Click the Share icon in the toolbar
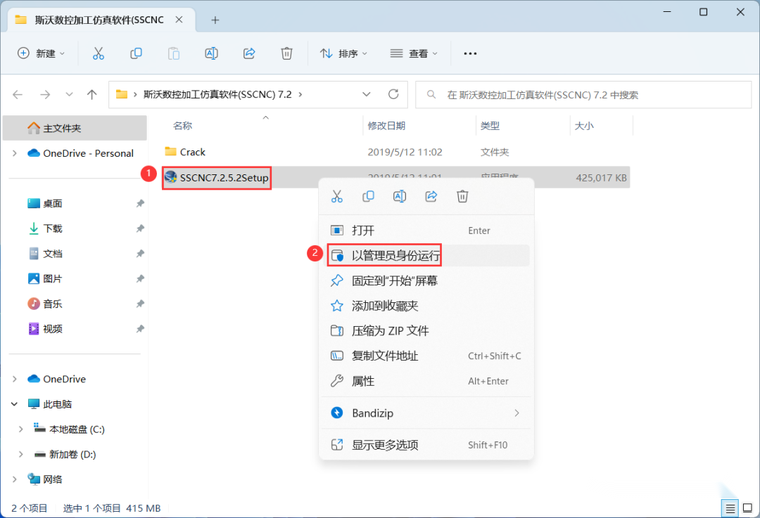 pyautogui.click(x=249, y=53)
